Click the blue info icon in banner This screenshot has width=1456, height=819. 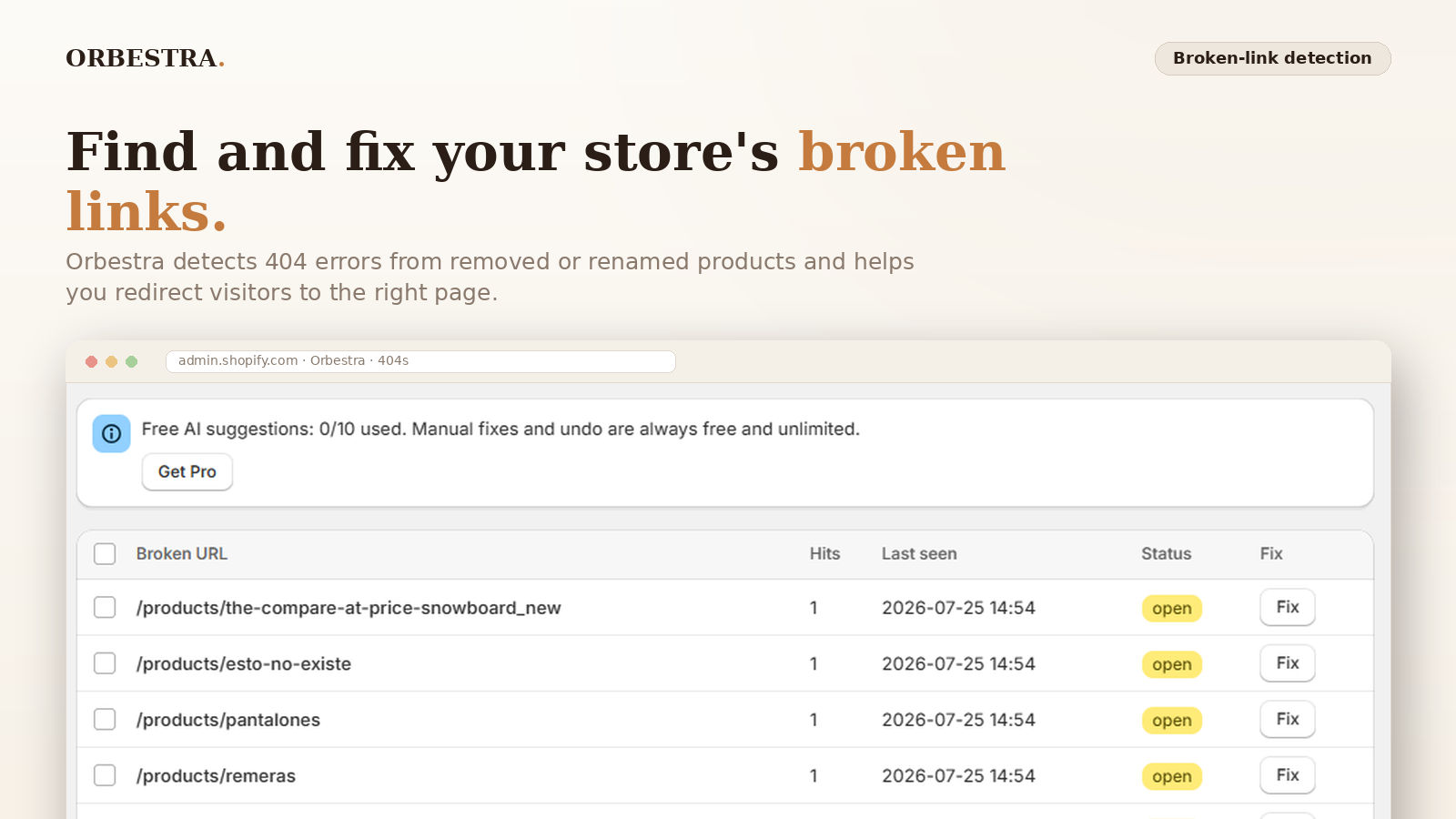pyautogui.click(x=111, y=433)
